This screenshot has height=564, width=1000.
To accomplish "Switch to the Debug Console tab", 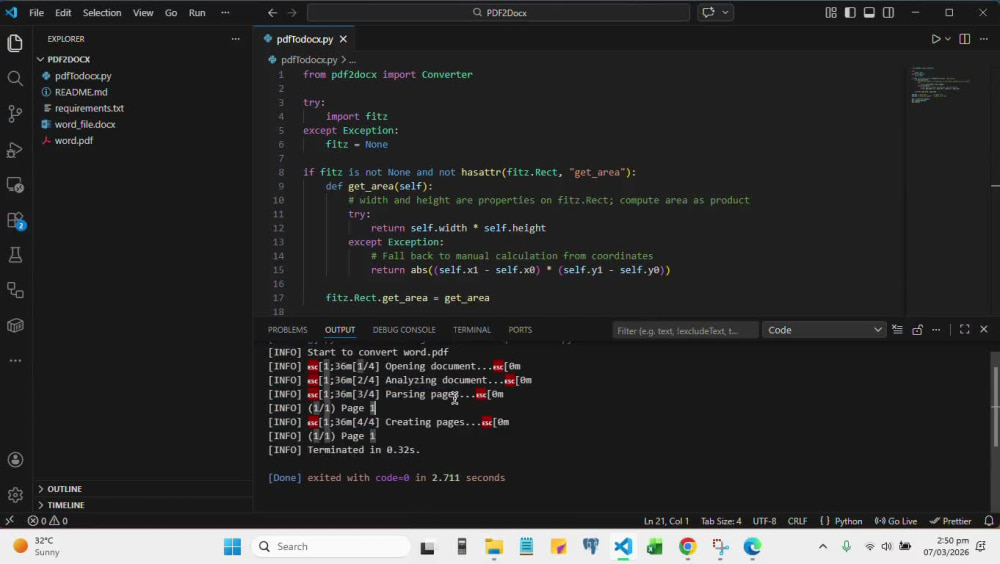I will point(404,330).
